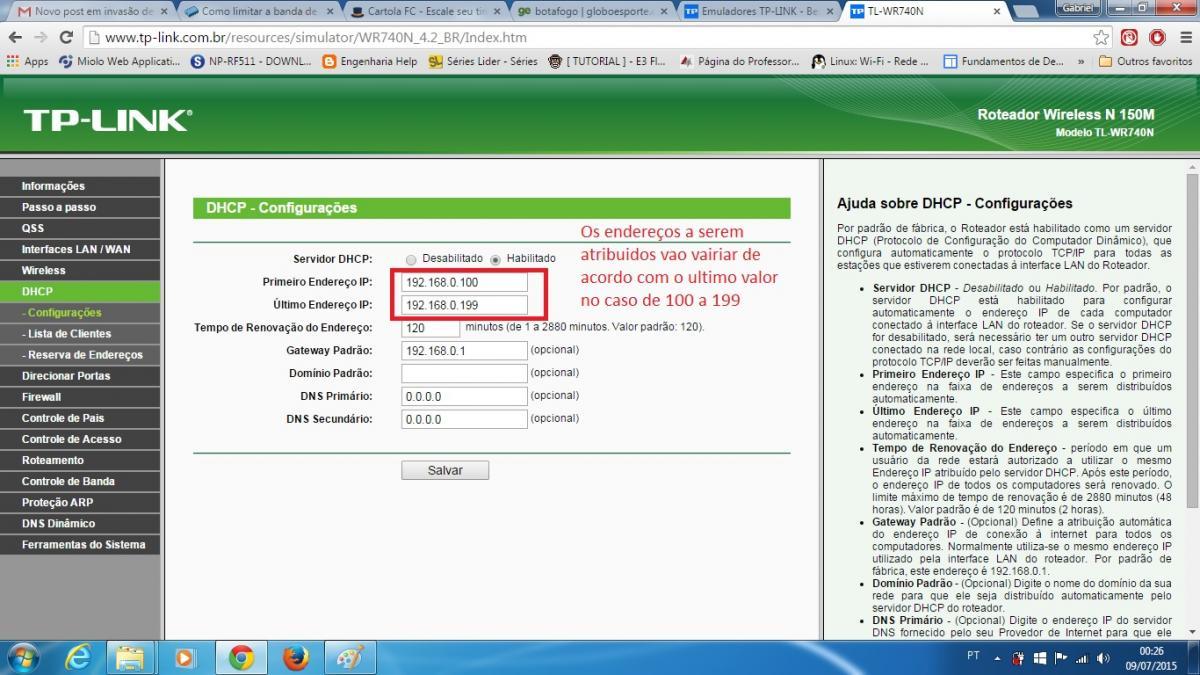Click the red Opera-style extension icon
This screenshot has width=1200, height=675.
1157,37
